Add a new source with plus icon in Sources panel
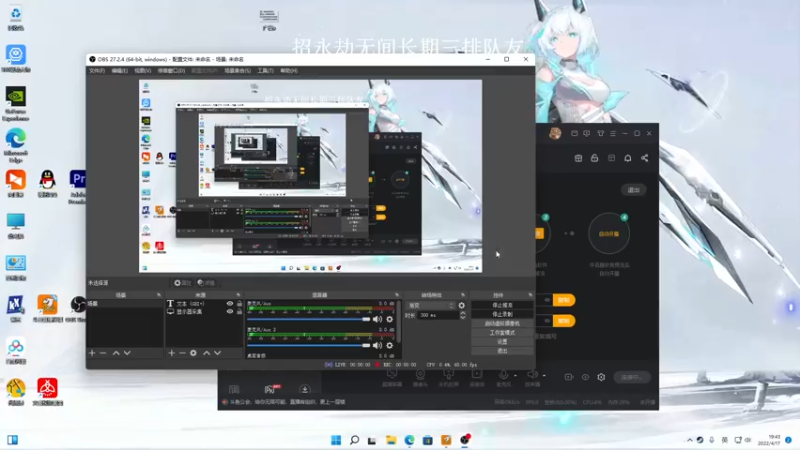 click(171, 353)
